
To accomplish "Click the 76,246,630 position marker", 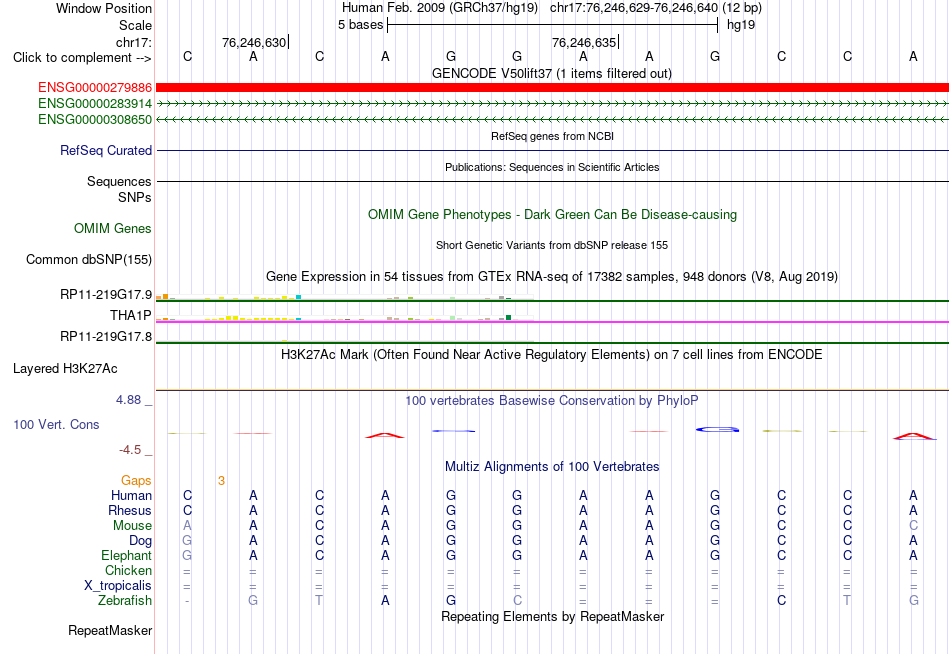I will point(254,42).
